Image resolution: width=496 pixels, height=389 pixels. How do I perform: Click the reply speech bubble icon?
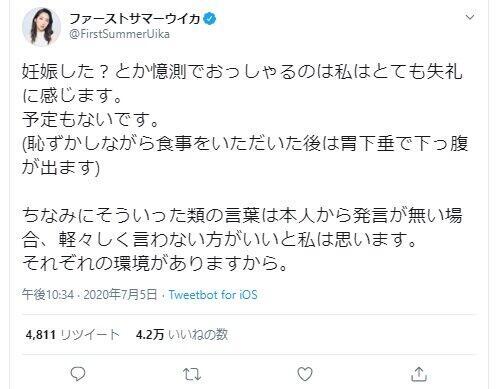pos(78,374)
